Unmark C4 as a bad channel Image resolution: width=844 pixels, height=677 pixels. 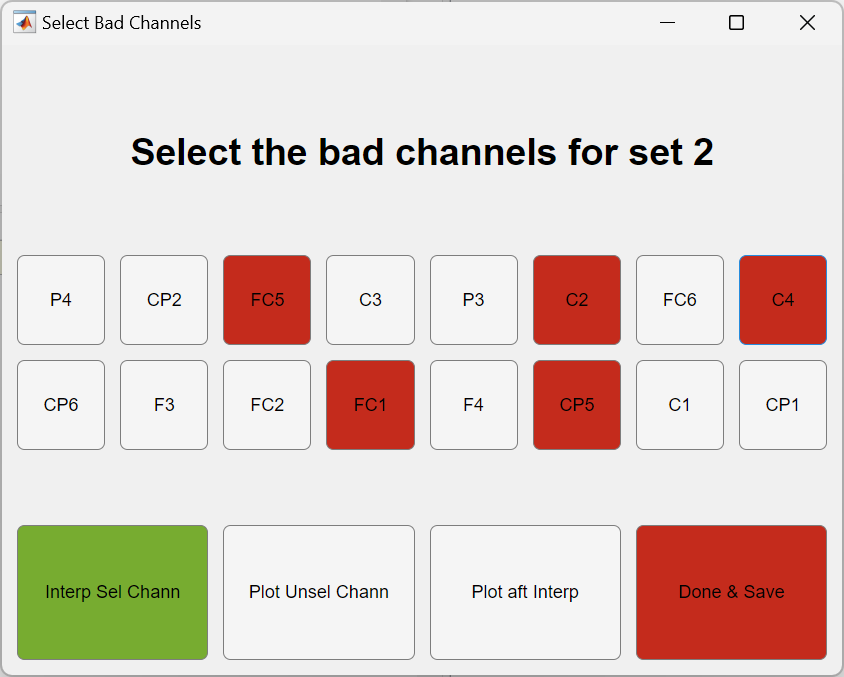(x=783, y=300)
